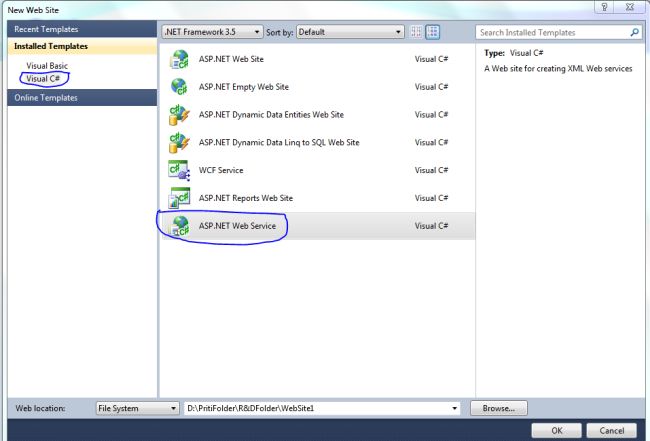Select the ASP.NET Reports Web Site name
Viewport: 650px width, 441px height.
(x=246, y=198)
